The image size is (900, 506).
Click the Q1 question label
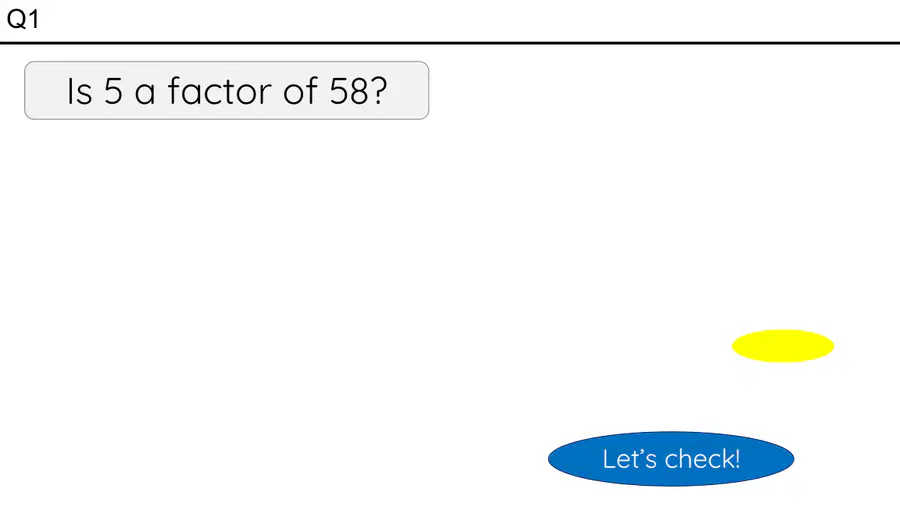pos(23,20)
